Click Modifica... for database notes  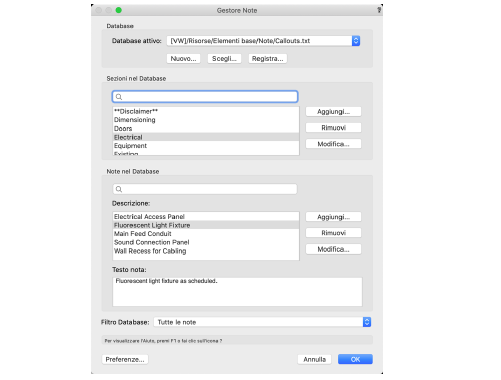tap(333, 249)
